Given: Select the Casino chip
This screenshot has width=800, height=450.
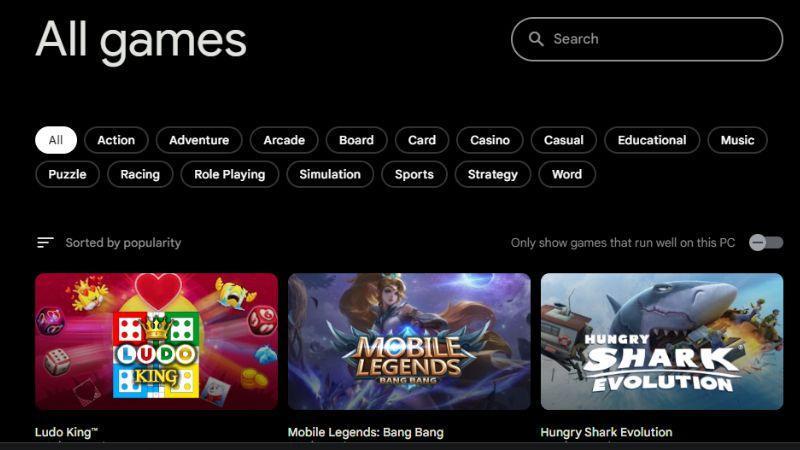Looking at the screenshot, I should point(490,140).
